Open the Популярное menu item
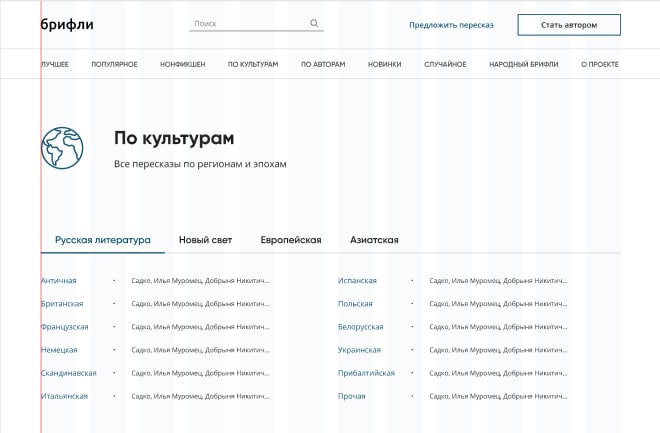660x433 pixels. [x=114, y=64]
